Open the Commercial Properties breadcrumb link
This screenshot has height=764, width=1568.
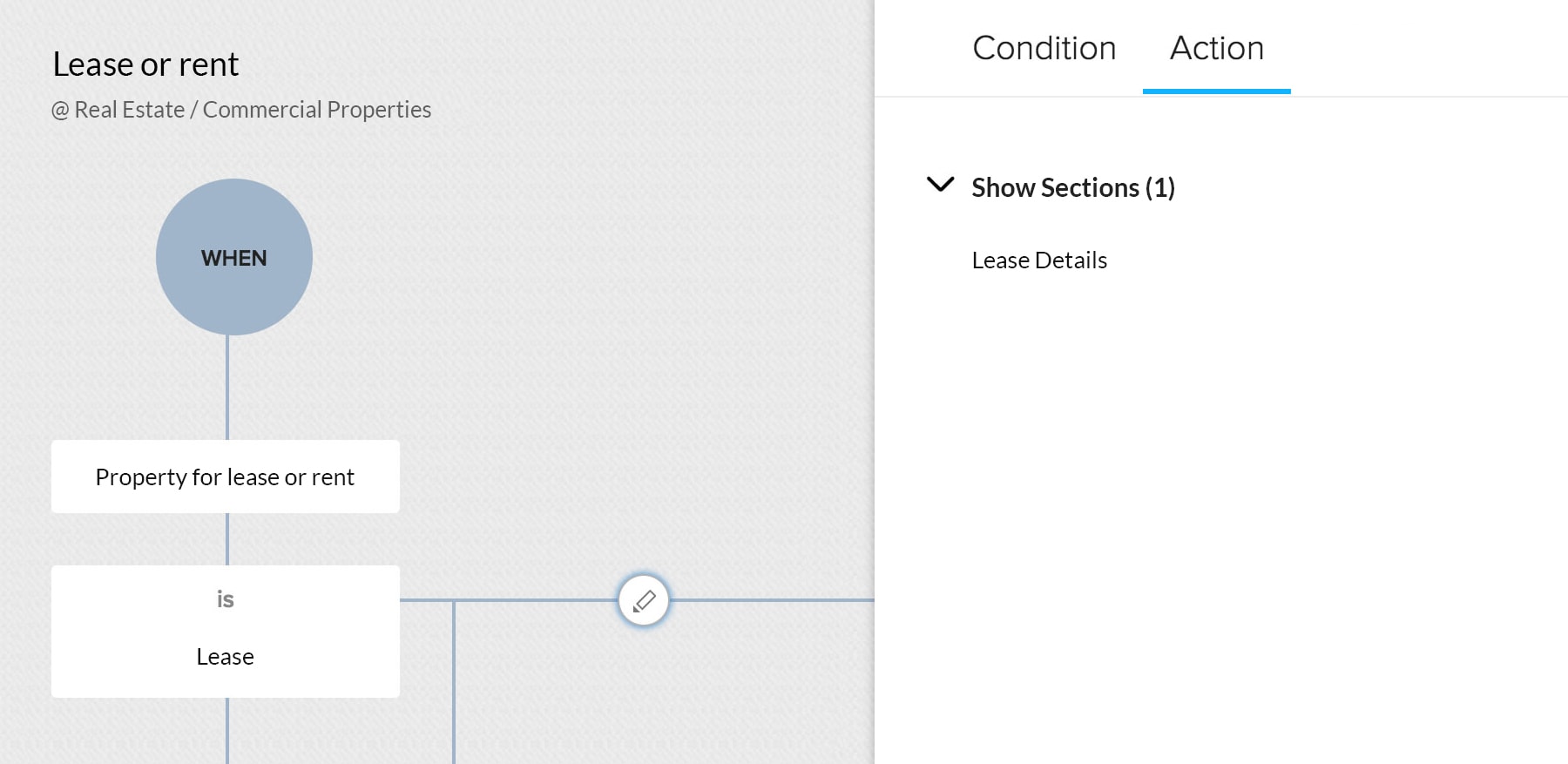click(317, 110)
